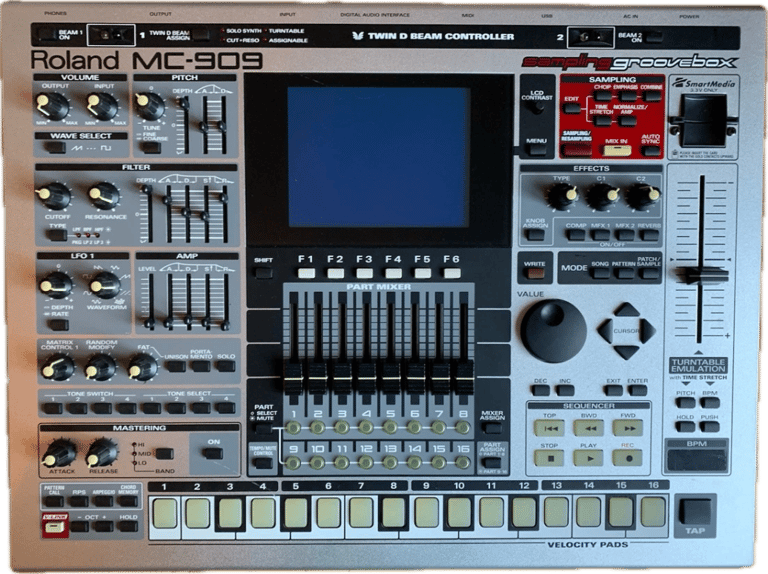Click the cursor right arrow
Image resolution: width=768 pixels, height=574 pixels.
point(648,331)
